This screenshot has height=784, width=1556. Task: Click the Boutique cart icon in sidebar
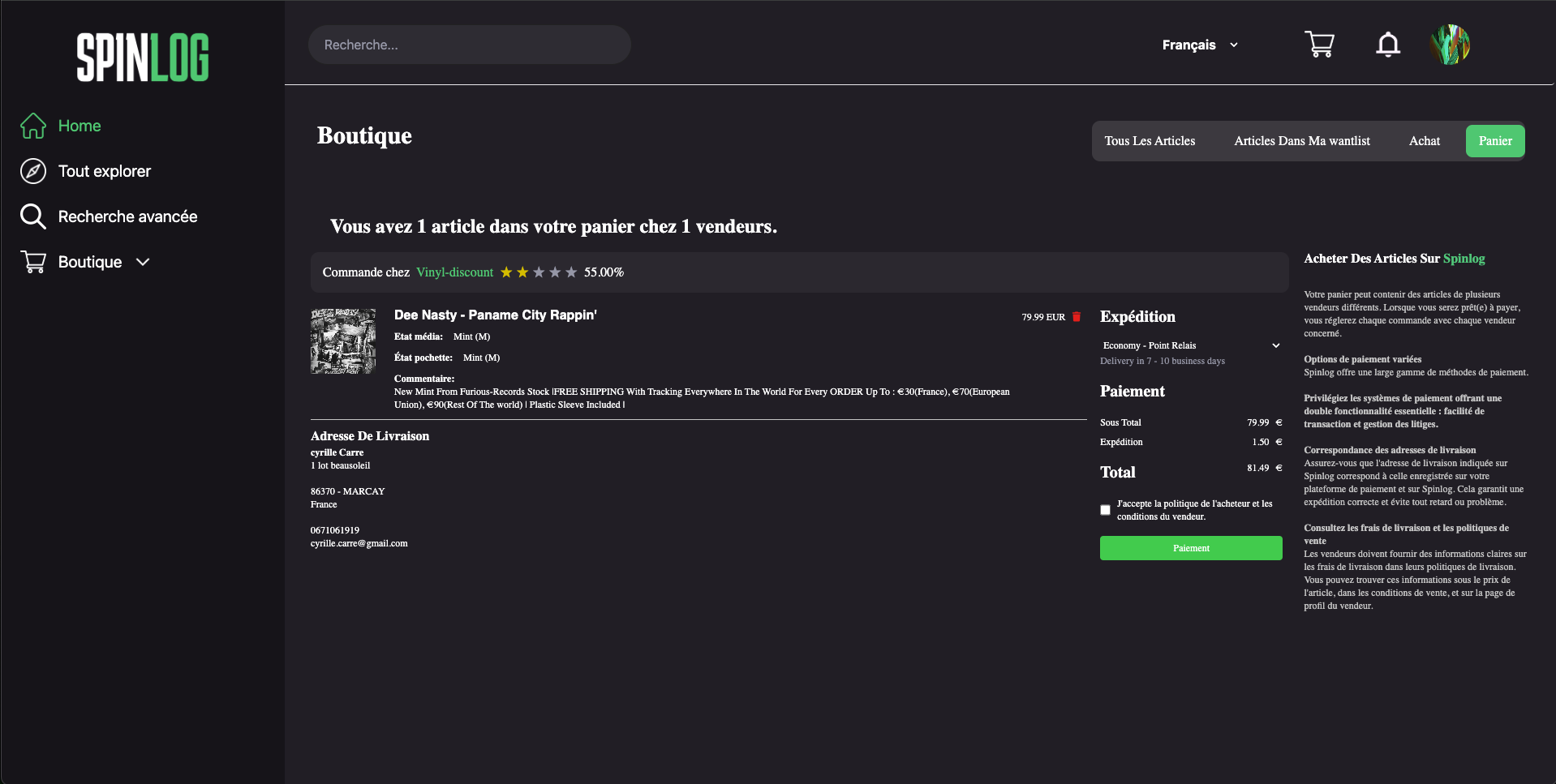[33, 262]
